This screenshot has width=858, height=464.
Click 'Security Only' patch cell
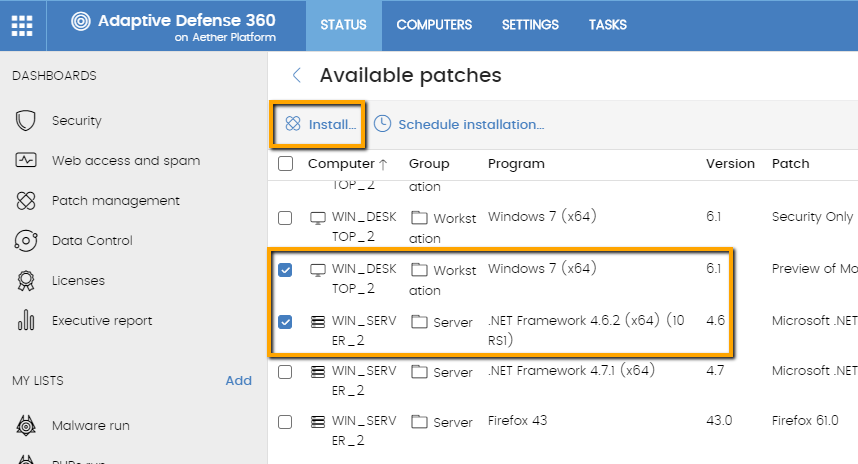point(812,217)
